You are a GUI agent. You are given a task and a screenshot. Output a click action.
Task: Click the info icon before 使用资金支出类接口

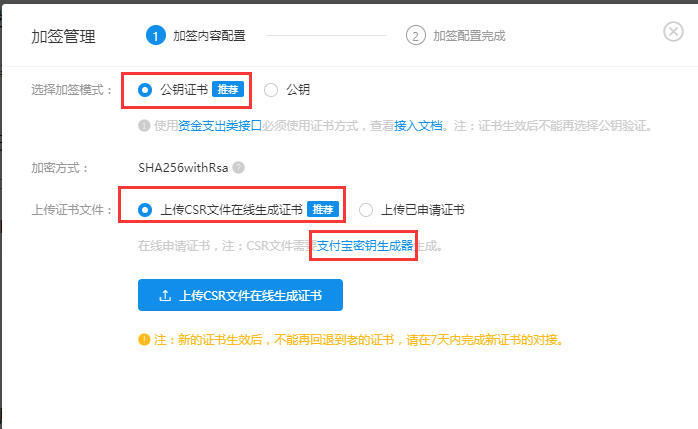point(144,126)
